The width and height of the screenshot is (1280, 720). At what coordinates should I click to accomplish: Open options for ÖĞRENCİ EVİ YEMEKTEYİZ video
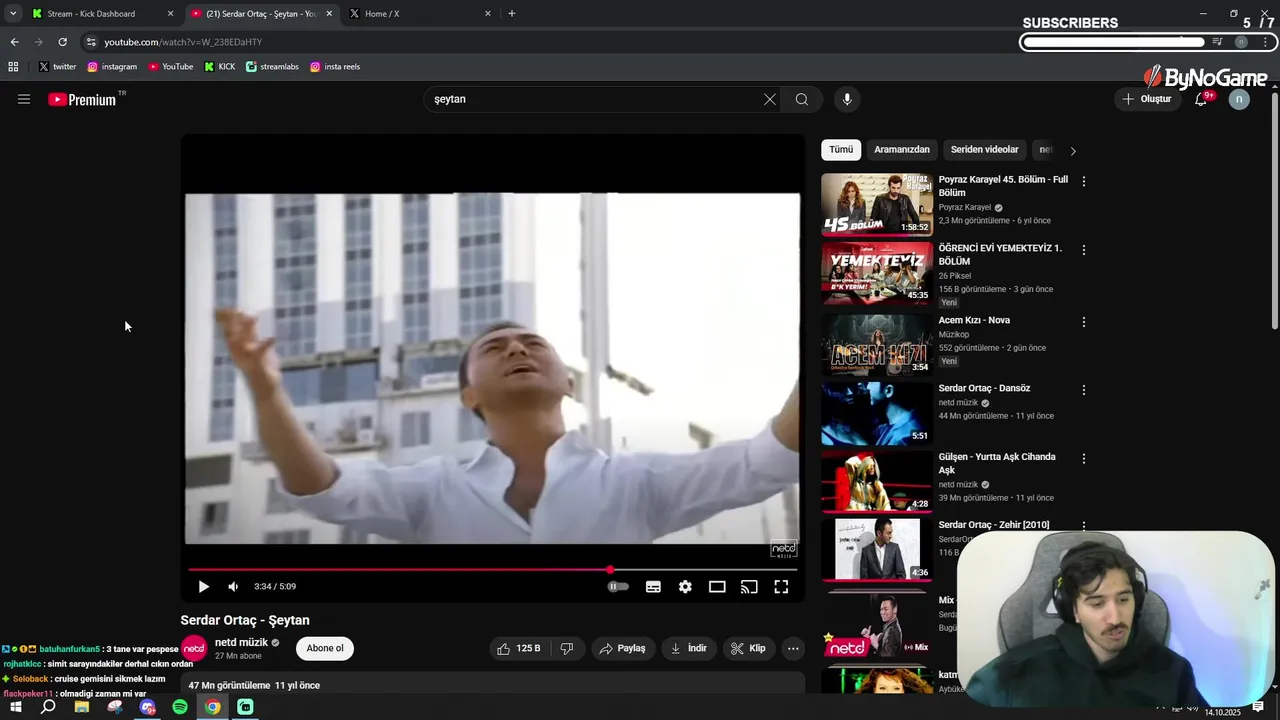click(x=1083, y=250)
